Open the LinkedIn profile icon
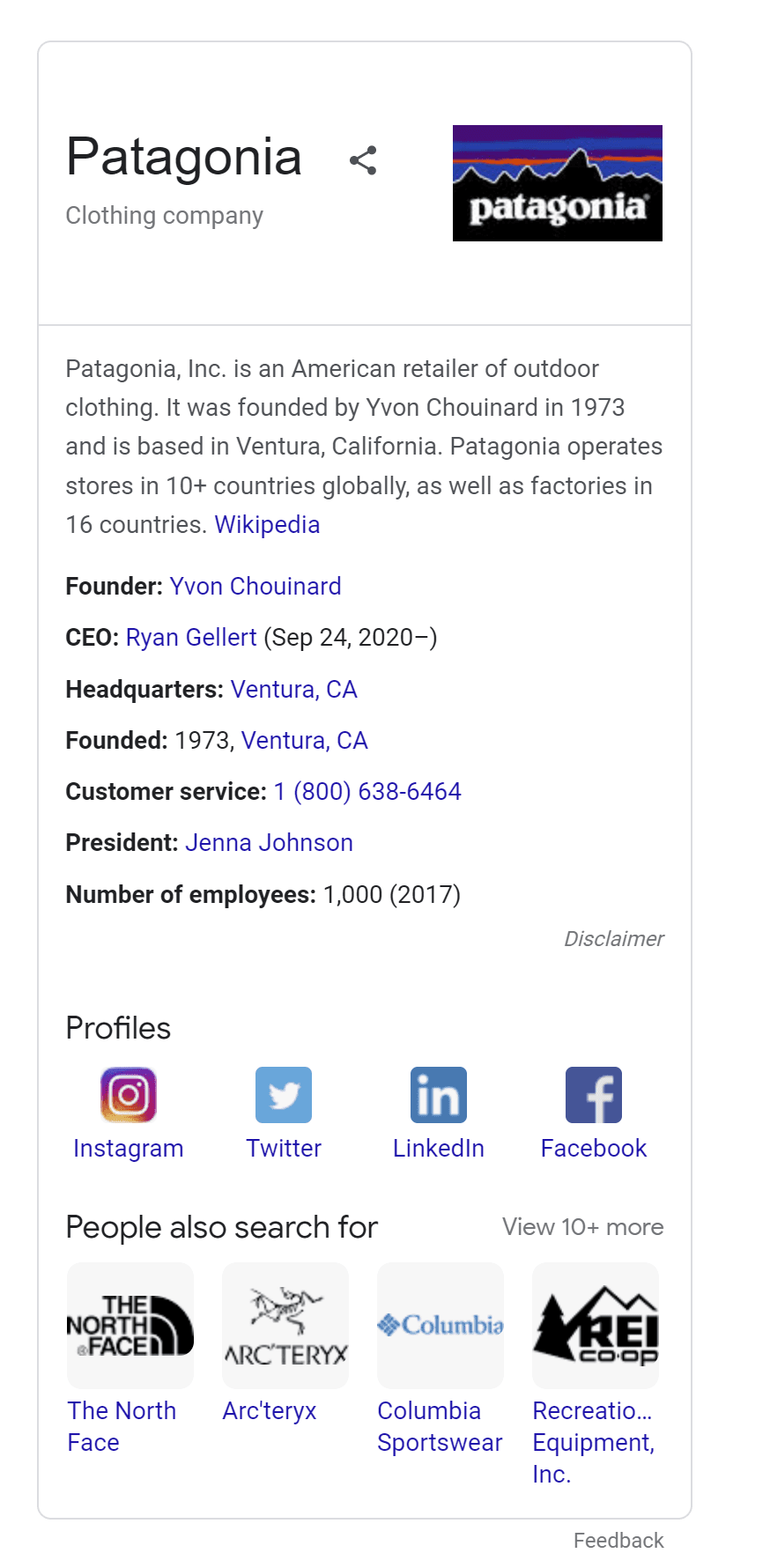770x1568 pixels. click(x=439, y=1095)
